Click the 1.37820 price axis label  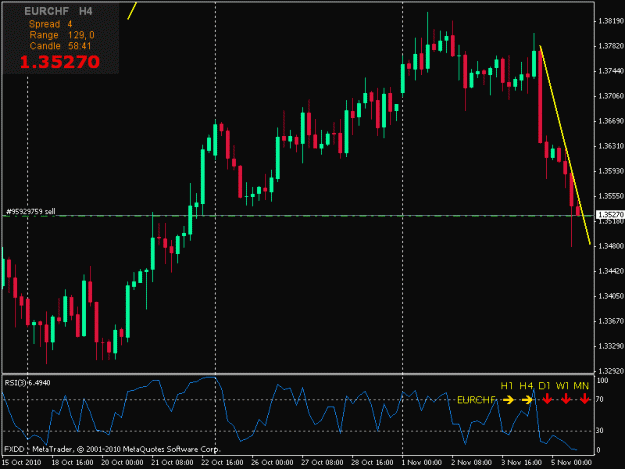(611, 46)
